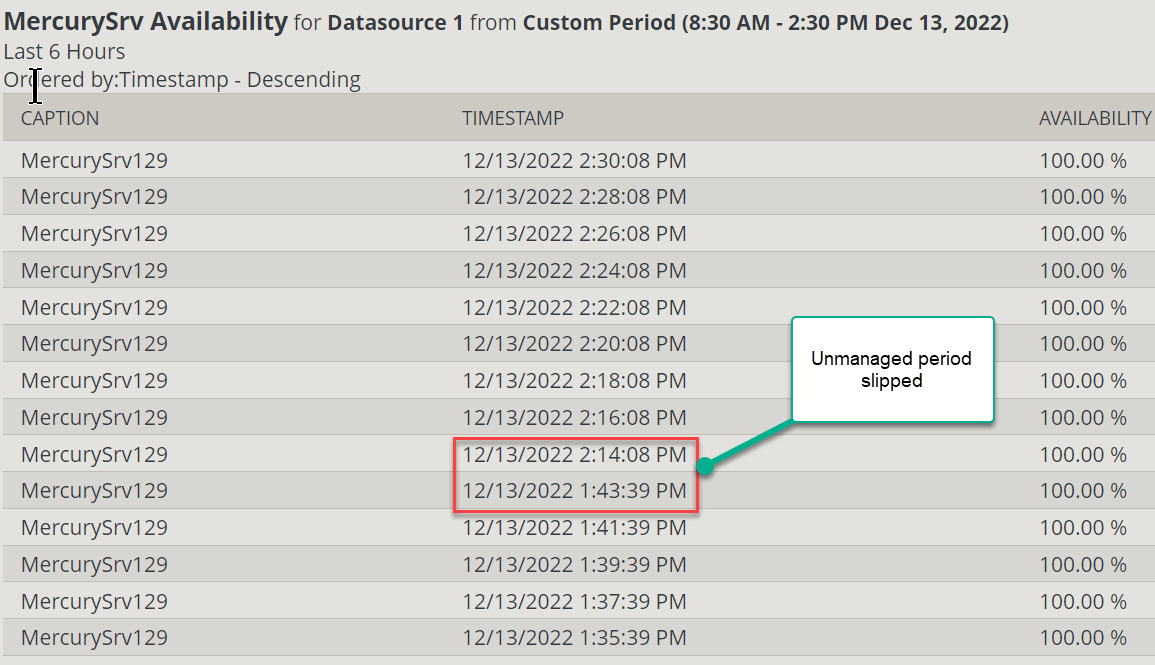The image size is (1155, 665).
Task: Click the Ordered by Timestamp Descending text
Action: 182,79
